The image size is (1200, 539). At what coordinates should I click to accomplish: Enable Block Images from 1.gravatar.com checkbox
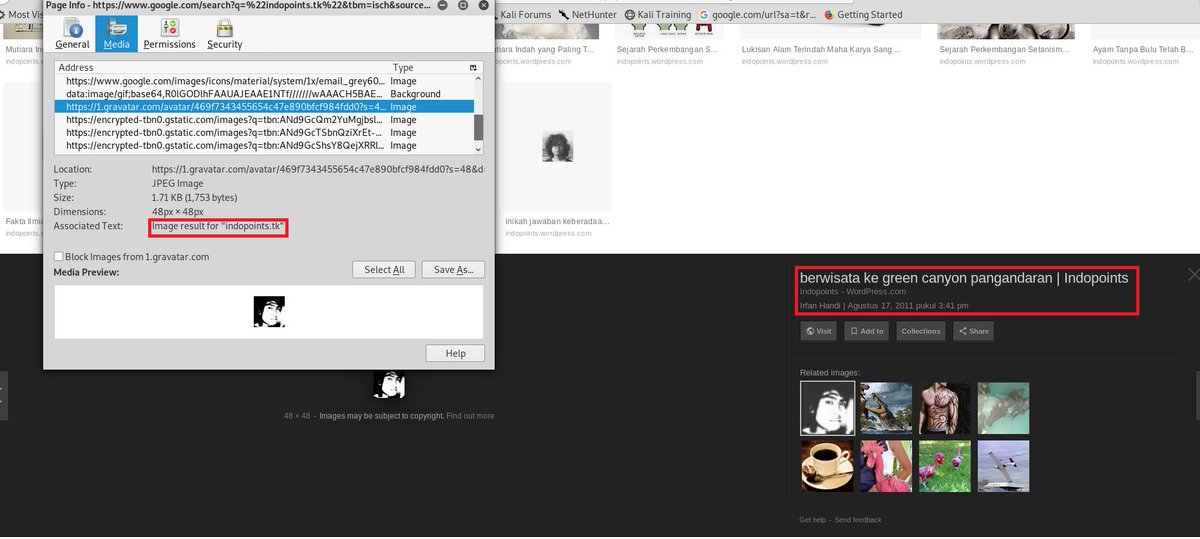click(x=58, y=257)
